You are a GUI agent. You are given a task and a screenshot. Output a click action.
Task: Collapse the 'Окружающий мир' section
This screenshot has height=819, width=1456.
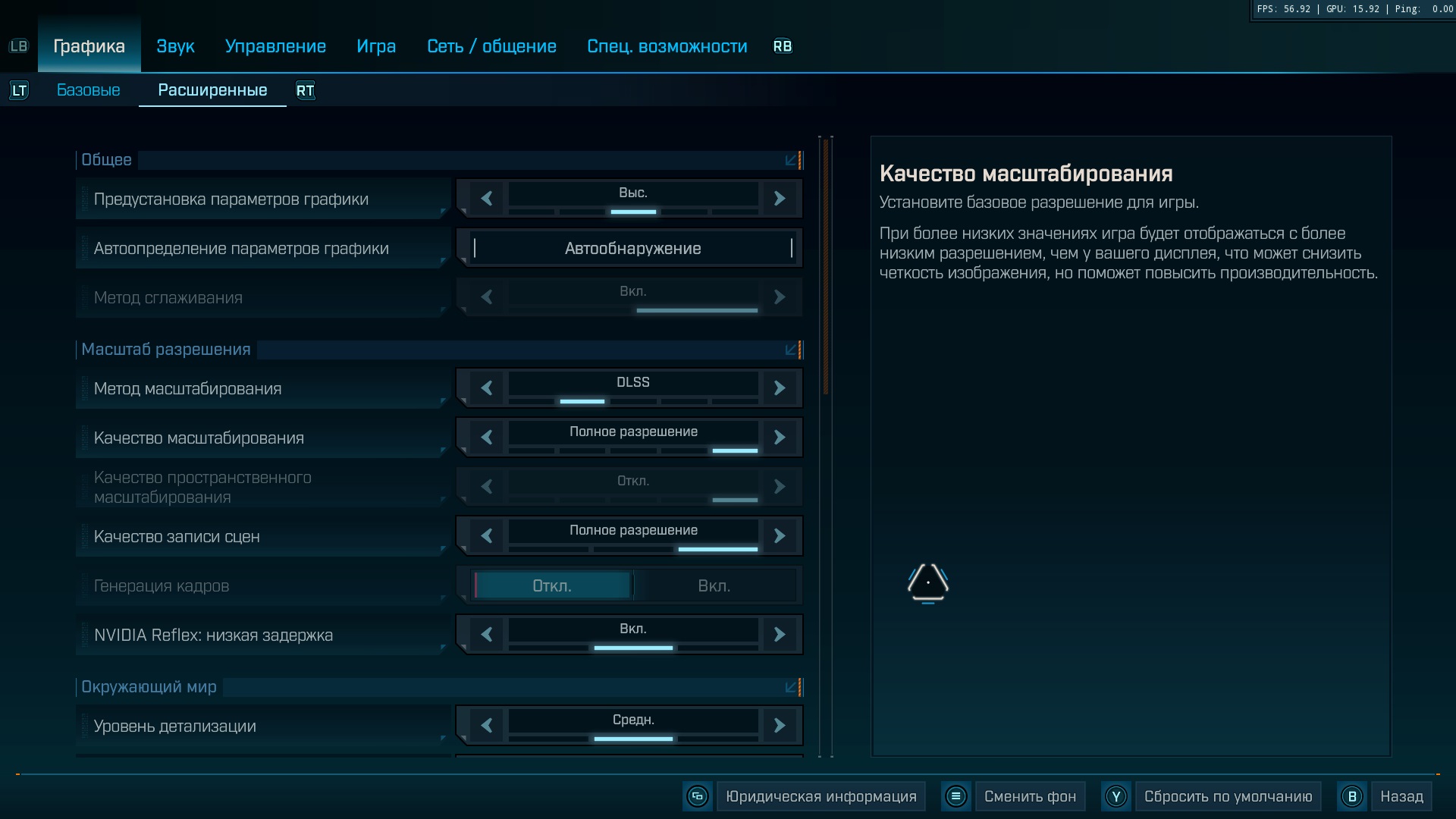[x=791, y=687]
